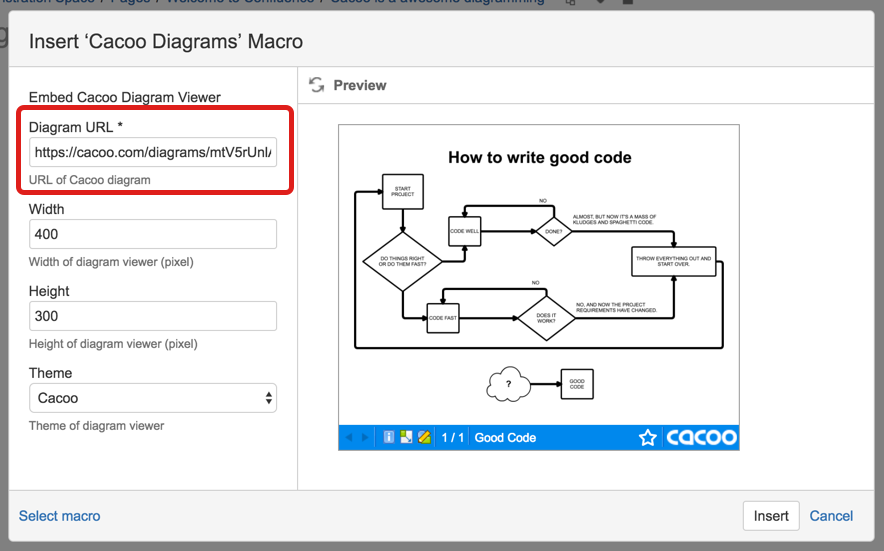
Task: Click the 'GOOD CODE' box in diagram
Action: click(x=577, y=384)
